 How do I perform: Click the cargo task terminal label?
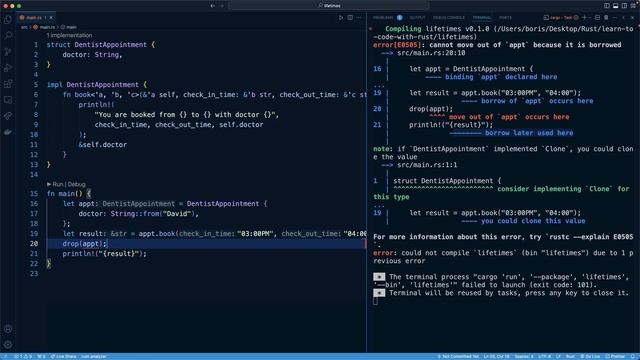(x=561, y=18)
